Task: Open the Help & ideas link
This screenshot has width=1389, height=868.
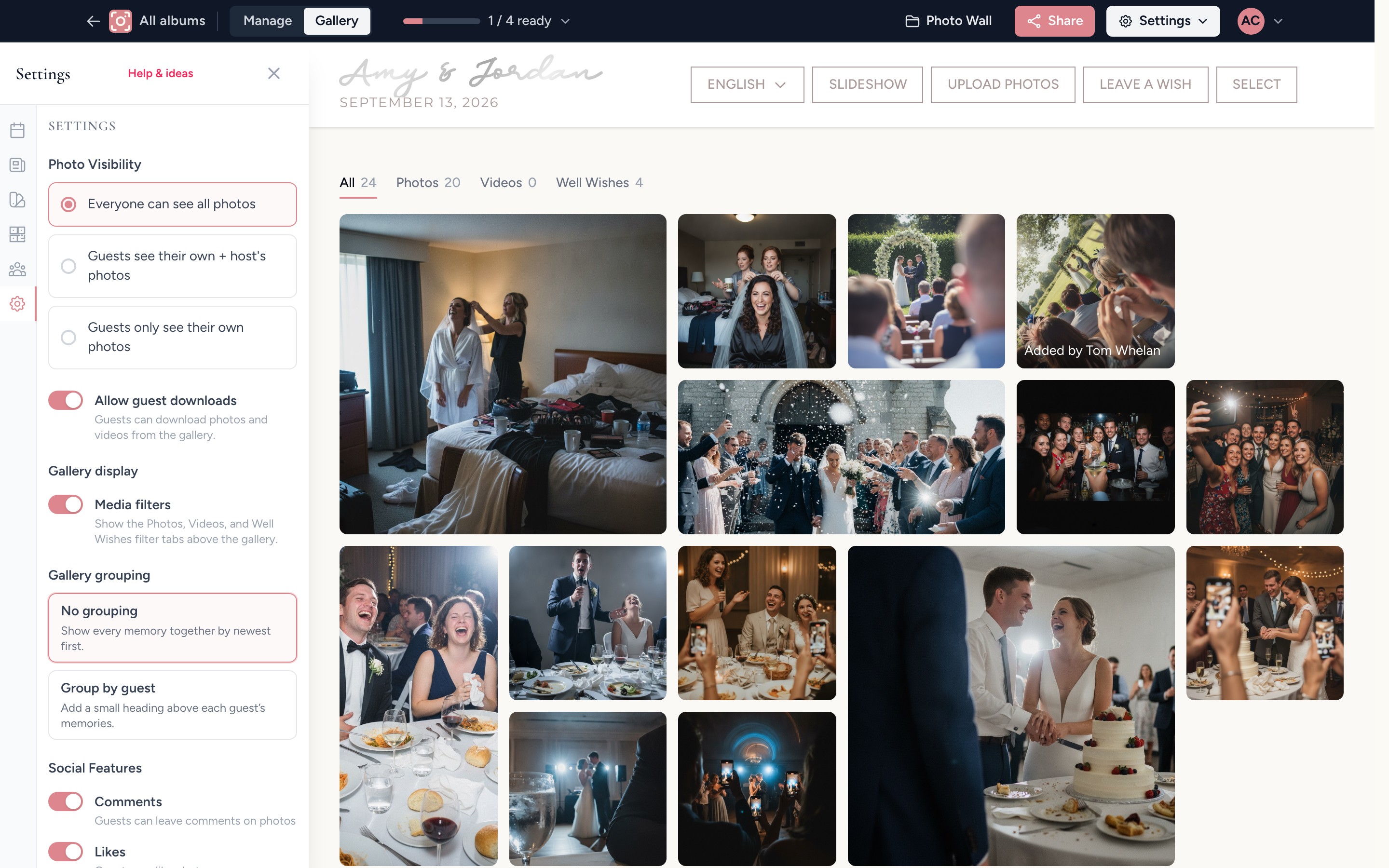Action: [160, 73]
